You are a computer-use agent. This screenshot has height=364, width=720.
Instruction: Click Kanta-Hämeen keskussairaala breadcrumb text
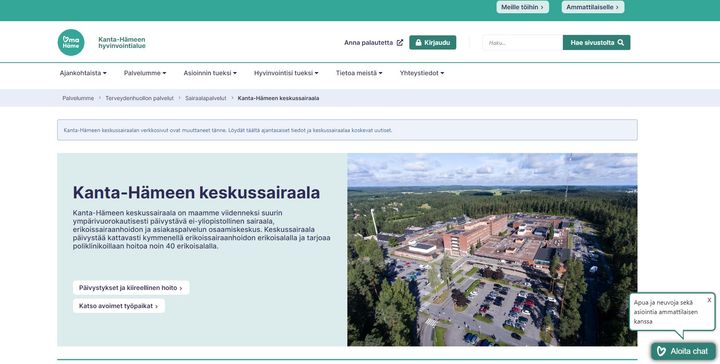point(278,98)
